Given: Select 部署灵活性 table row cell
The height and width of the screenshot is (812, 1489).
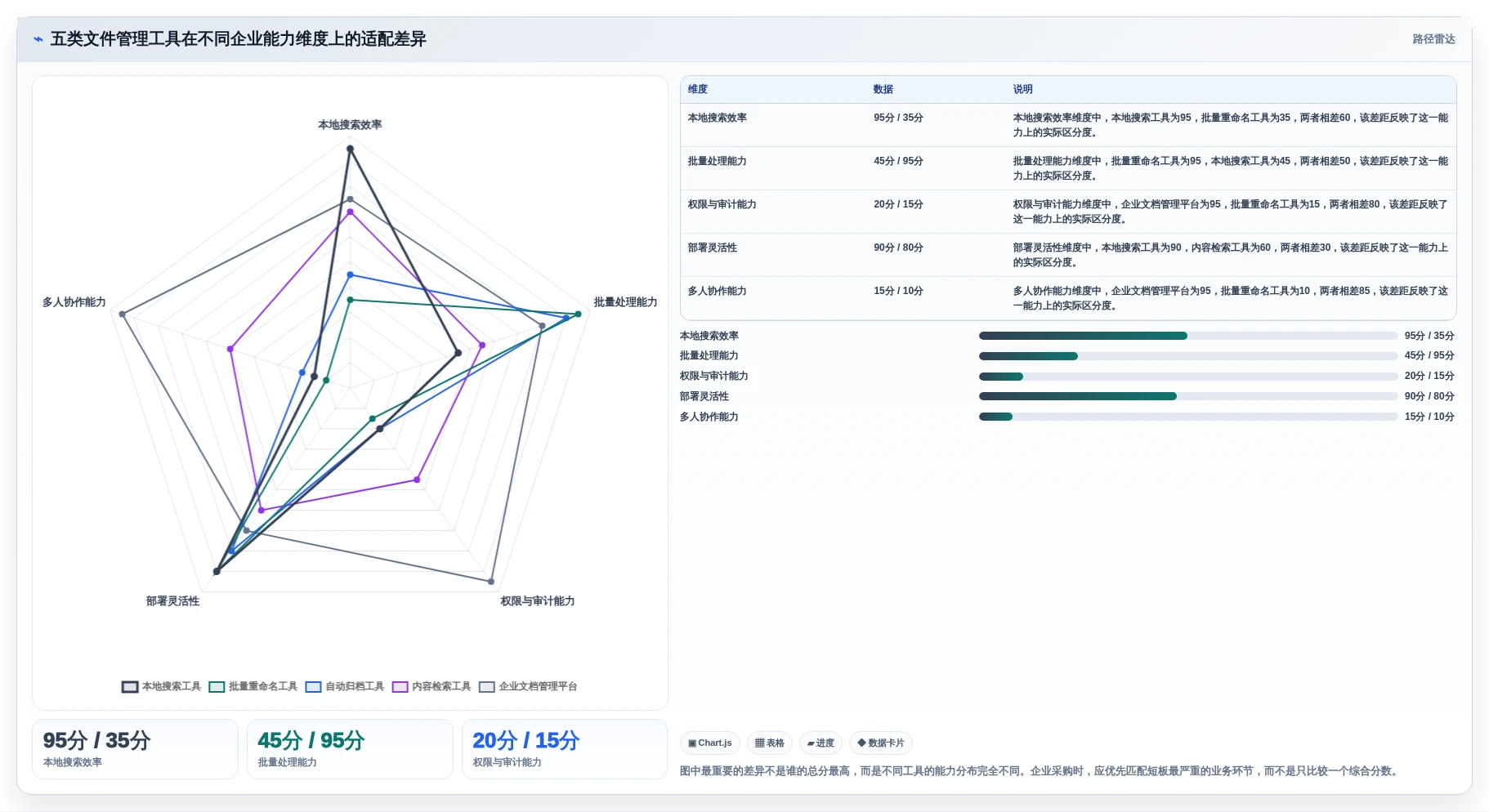Looking at the screenshot, I should click(x=713, y=248).
